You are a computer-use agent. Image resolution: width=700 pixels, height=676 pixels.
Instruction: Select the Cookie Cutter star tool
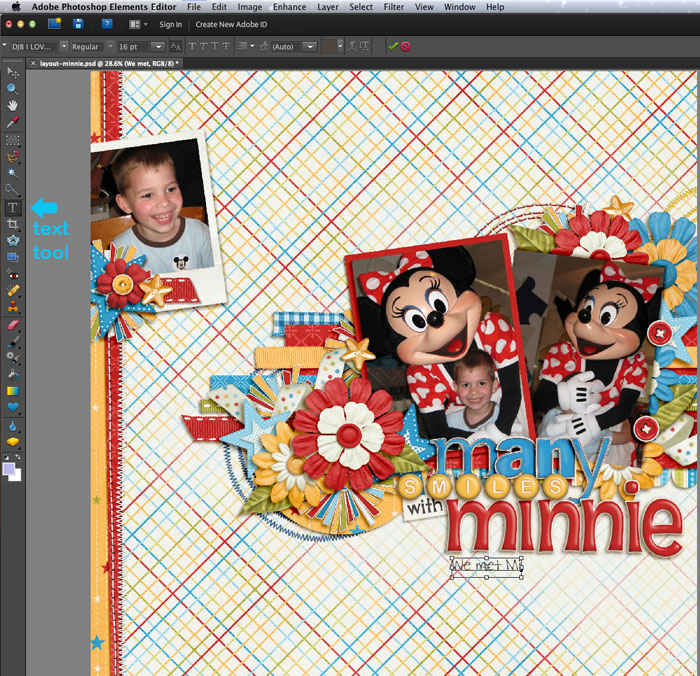pos(12,241)
